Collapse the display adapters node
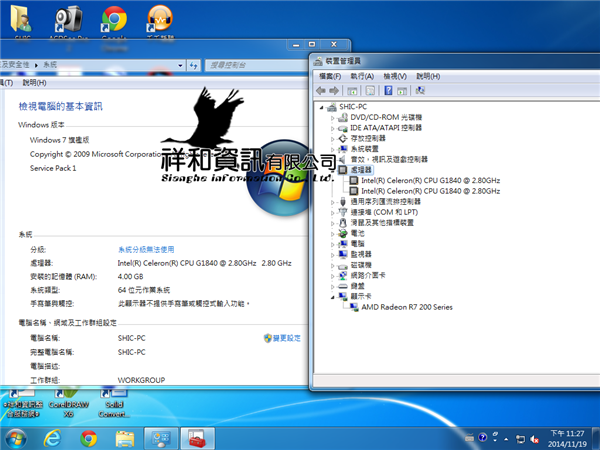This screenshot has height=450, width=600. [x=333, y=297]
